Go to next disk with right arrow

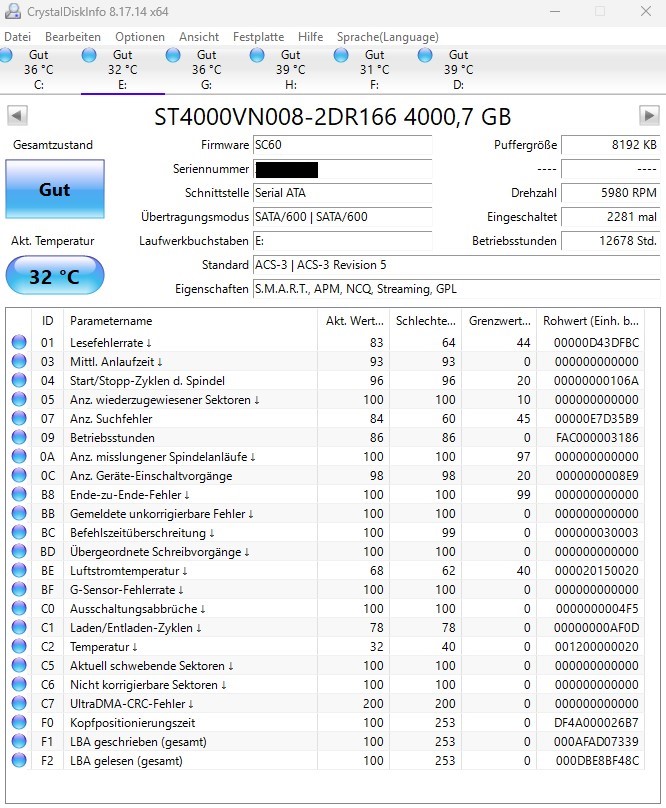pos(649,115)
